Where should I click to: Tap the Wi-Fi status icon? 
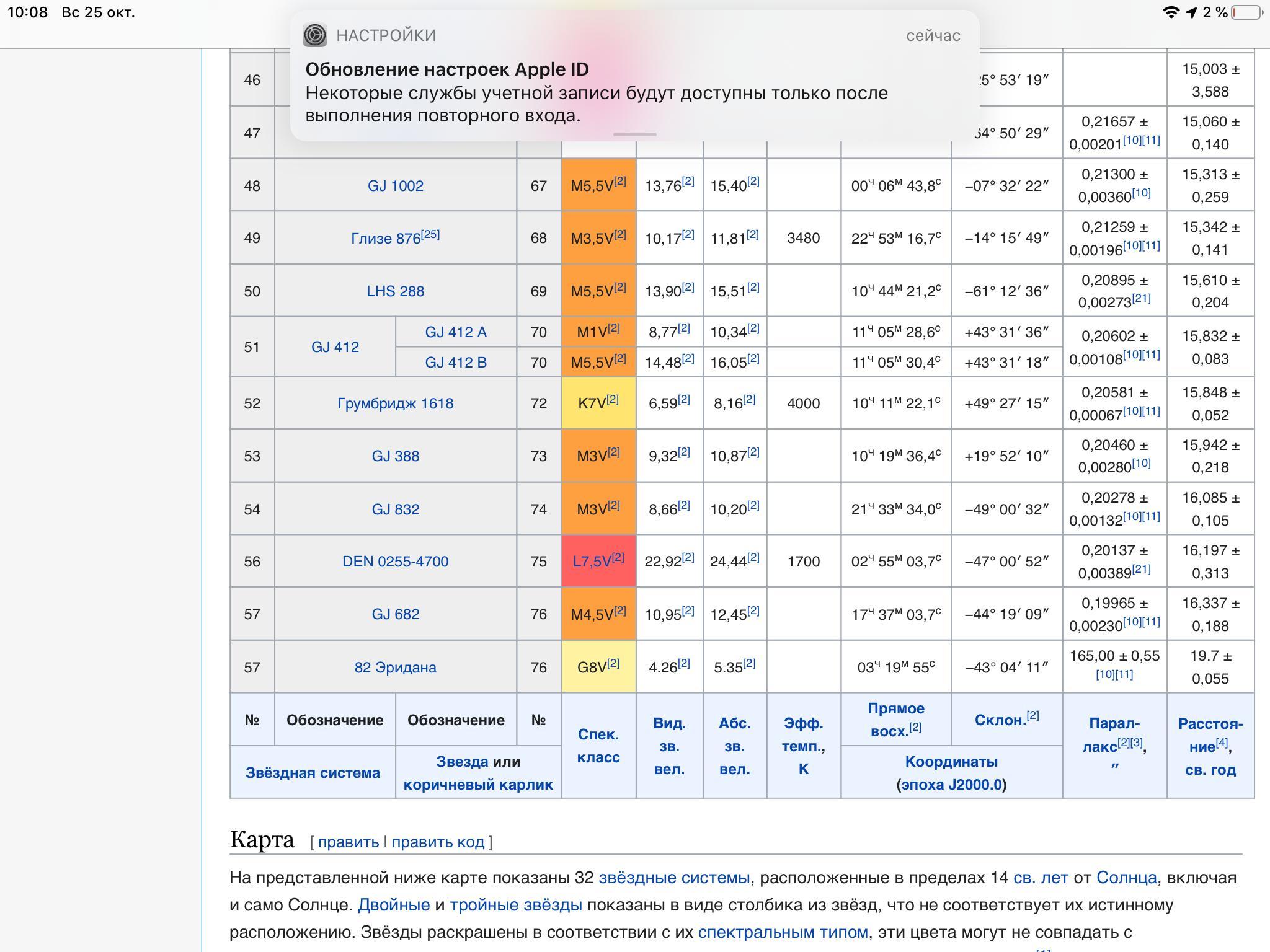pyautogui.click(x=1170, y=12)
